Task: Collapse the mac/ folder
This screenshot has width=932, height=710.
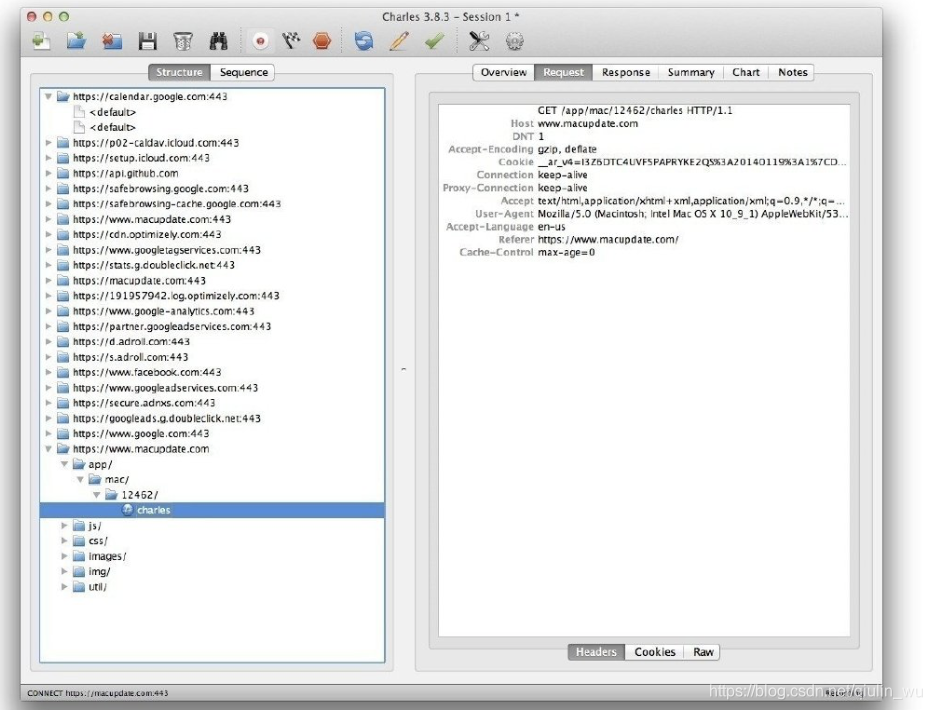Action: pos(80,479)
